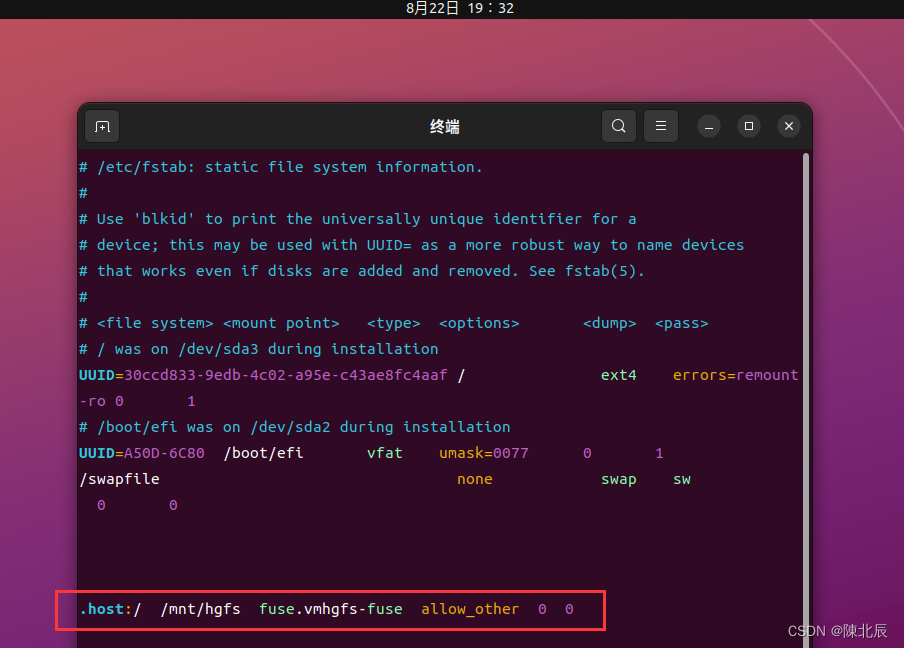Open the terminal hamburger menu
904x648 pixels.
point(661,126)
